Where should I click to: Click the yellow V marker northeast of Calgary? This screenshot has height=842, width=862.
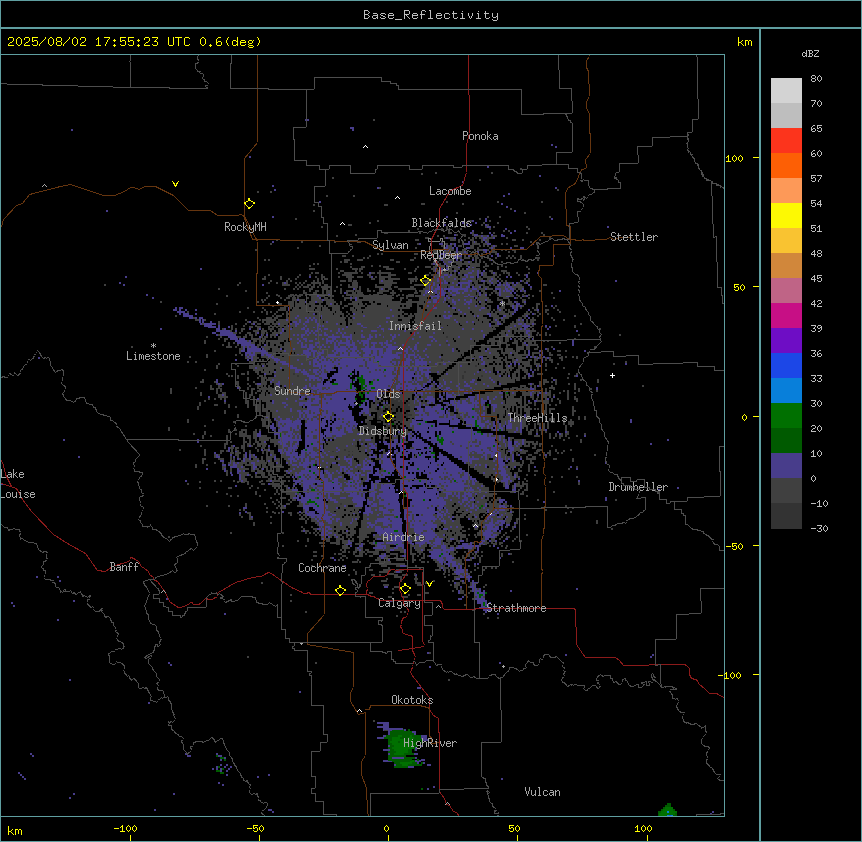point(429,584)
